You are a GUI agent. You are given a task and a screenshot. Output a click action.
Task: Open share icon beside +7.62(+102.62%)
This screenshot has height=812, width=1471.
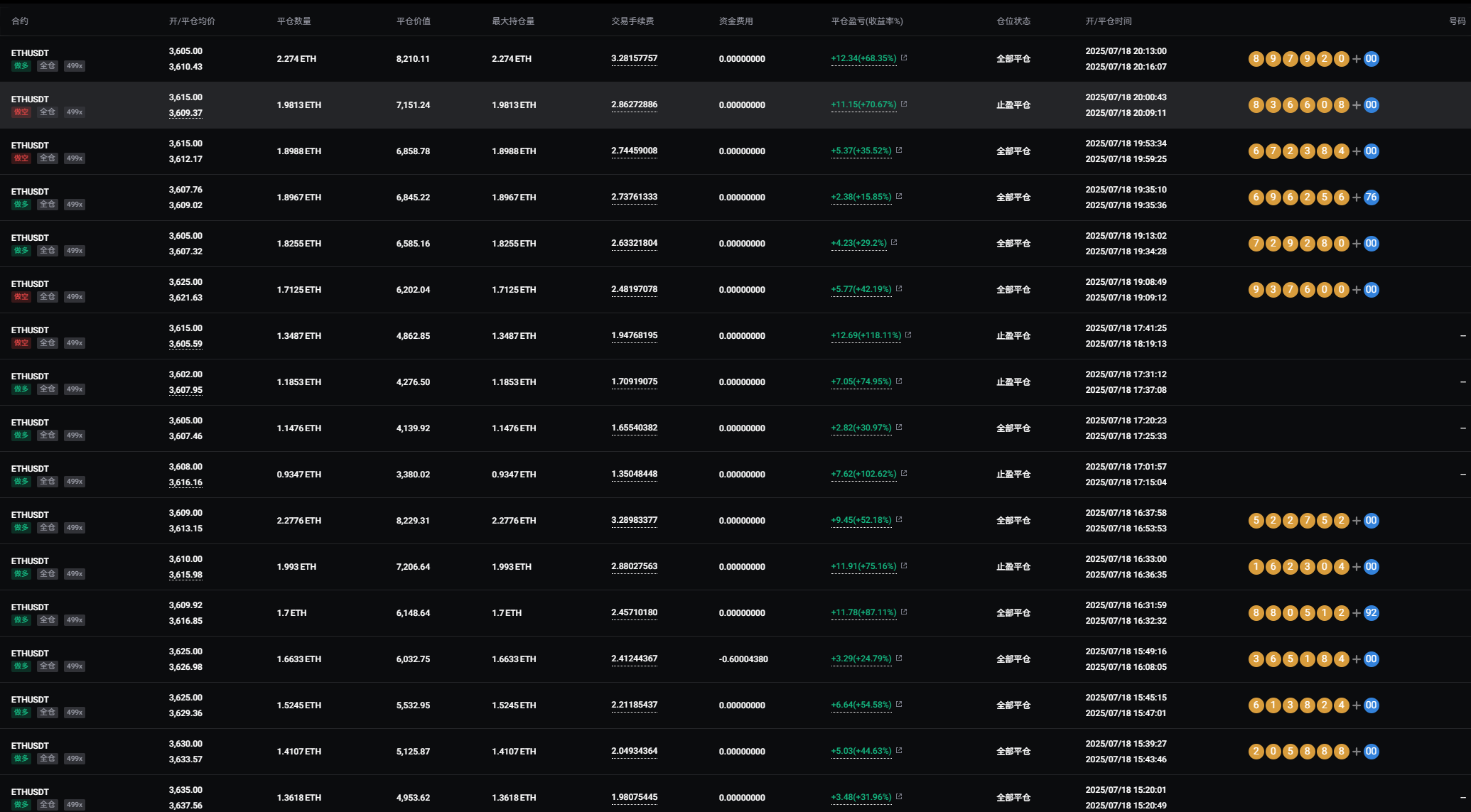(x=904, y=474)
